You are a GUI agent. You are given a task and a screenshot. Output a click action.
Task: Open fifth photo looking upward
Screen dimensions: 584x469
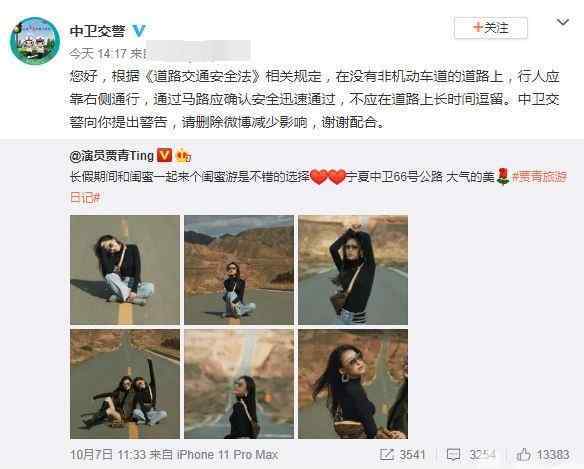coord(239,384)
